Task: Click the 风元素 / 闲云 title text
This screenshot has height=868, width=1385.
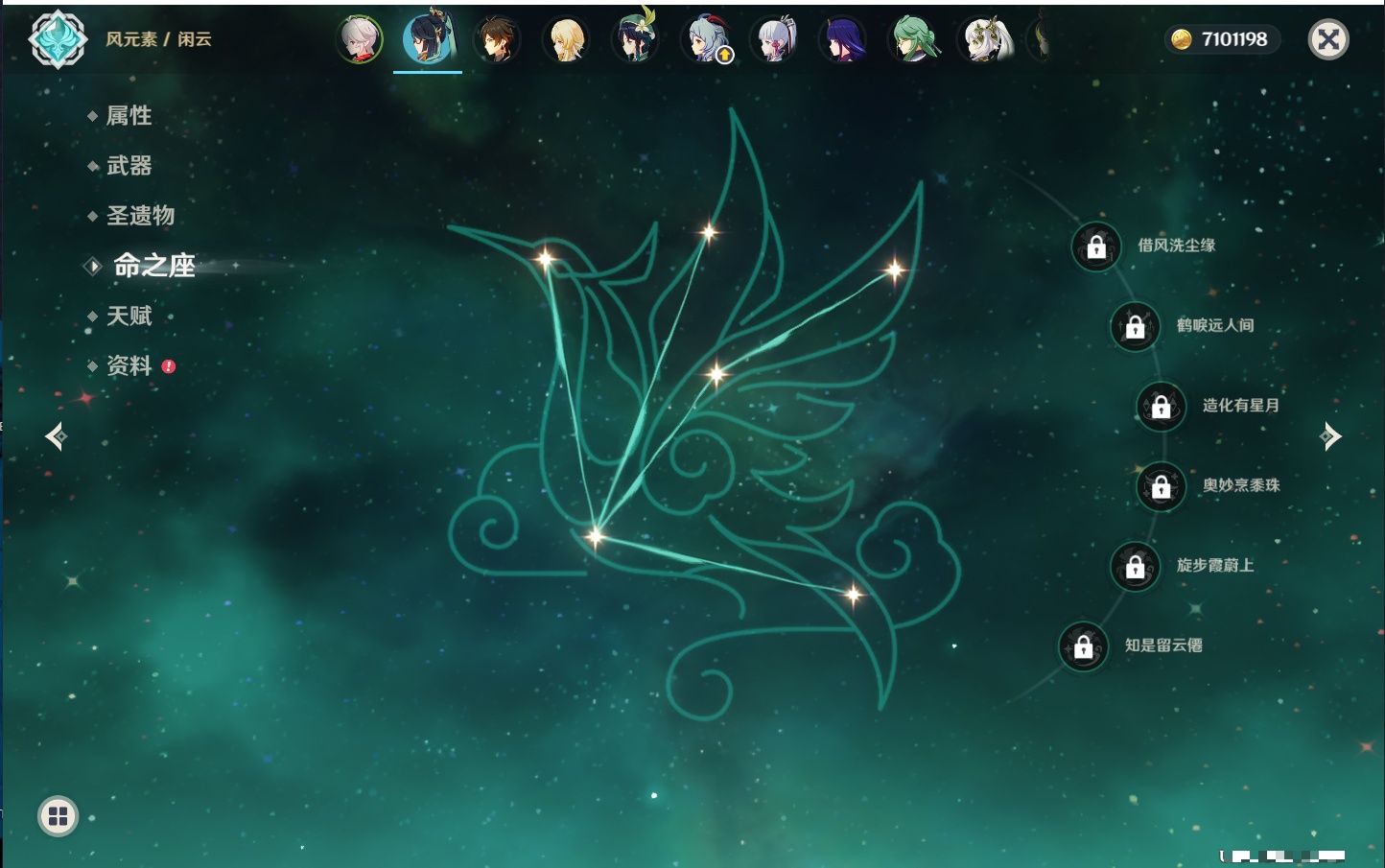Action: [x=158, y=39]
